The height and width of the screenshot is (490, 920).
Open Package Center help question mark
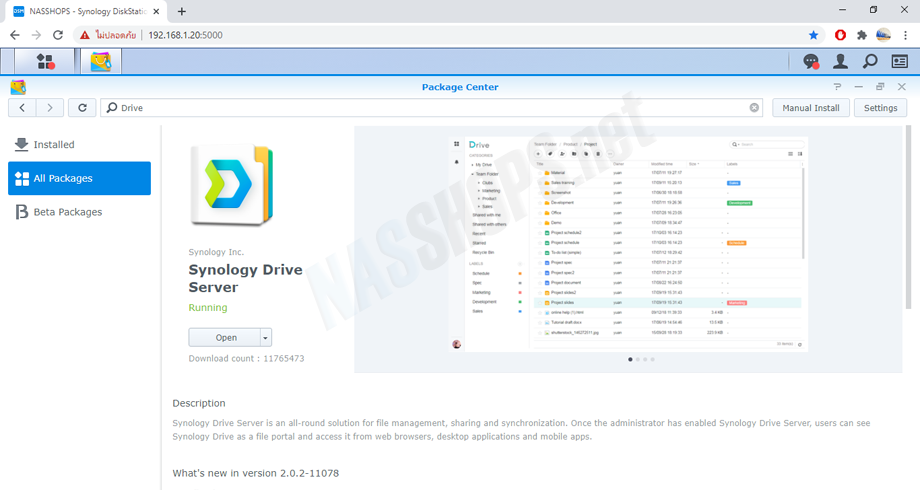pyautogui.click(x=837, y=87)
